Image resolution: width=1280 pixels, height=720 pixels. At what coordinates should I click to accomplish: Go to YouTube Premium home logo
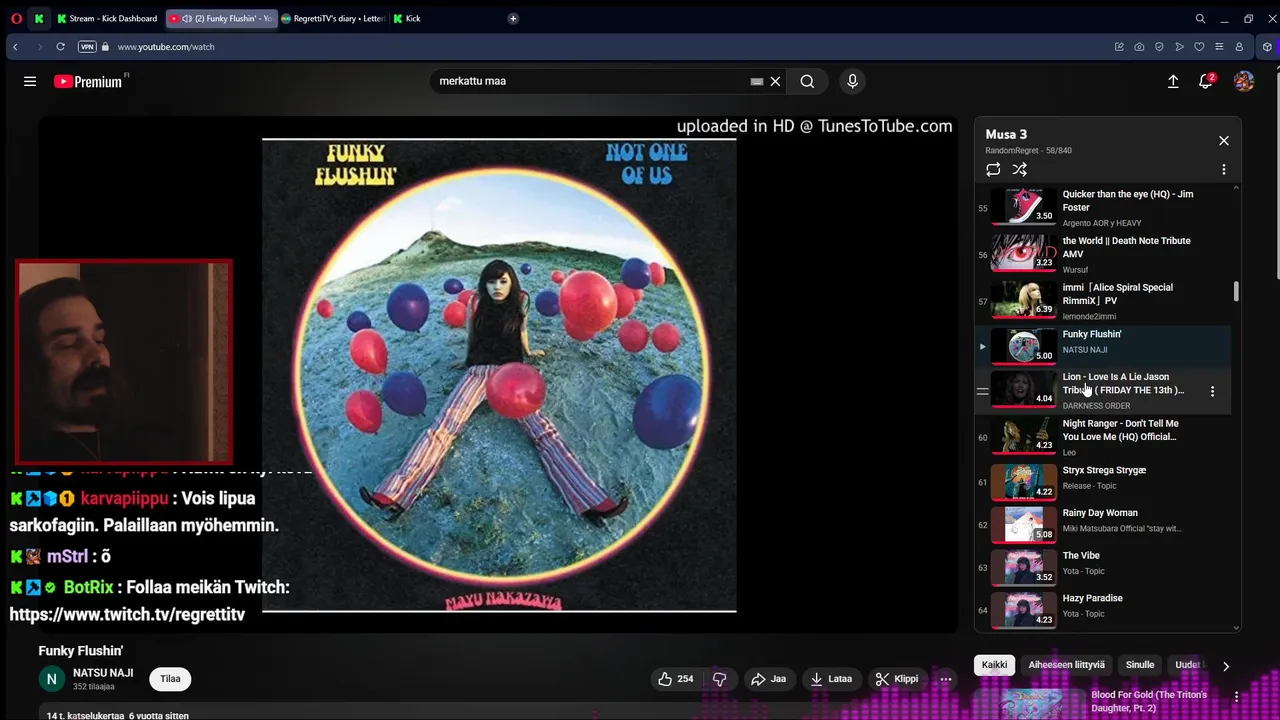88,82
